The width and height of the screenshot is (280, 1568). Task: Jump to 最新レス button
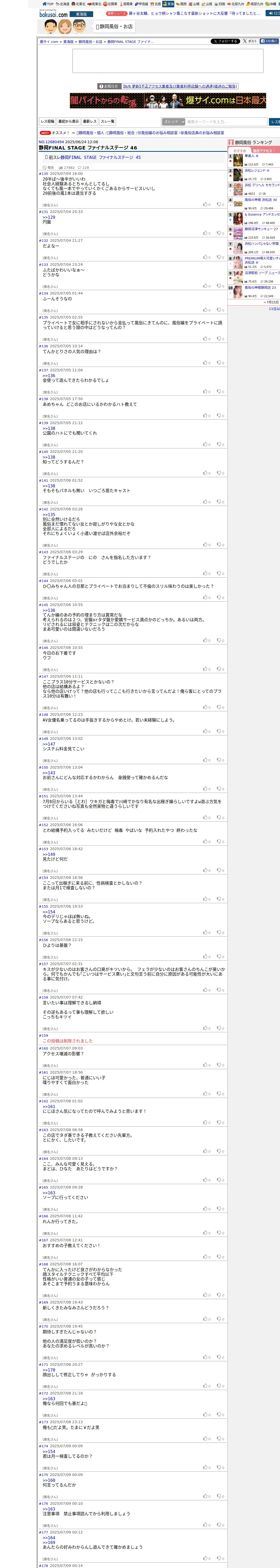coord(90,122)
